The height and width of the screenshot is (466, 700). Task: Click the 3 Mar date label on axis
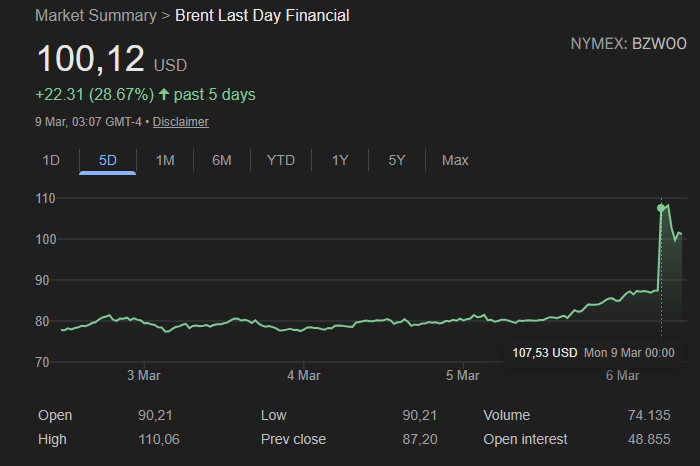coord(143,375)
